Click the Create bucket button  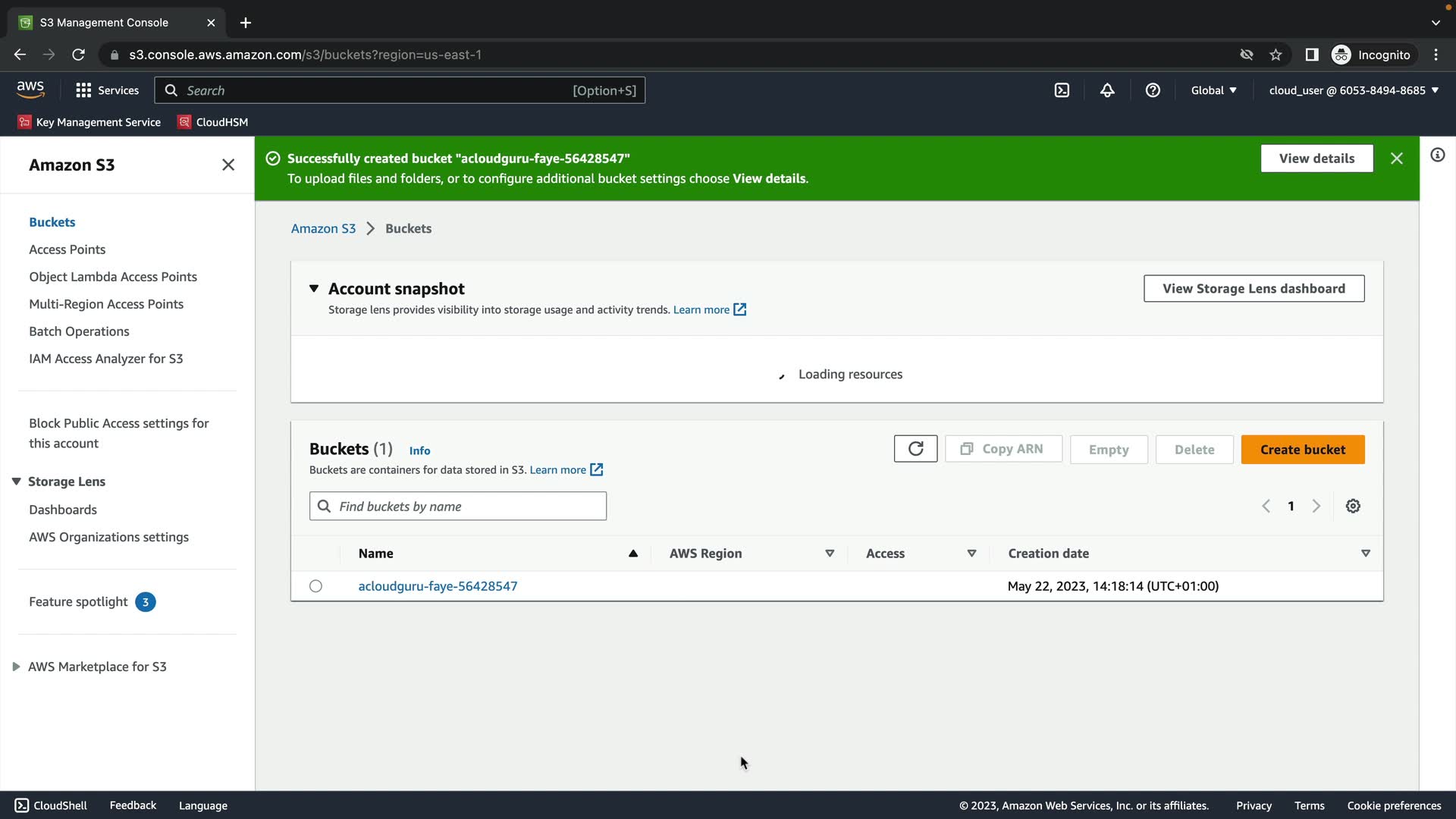tap(1302, 449)
